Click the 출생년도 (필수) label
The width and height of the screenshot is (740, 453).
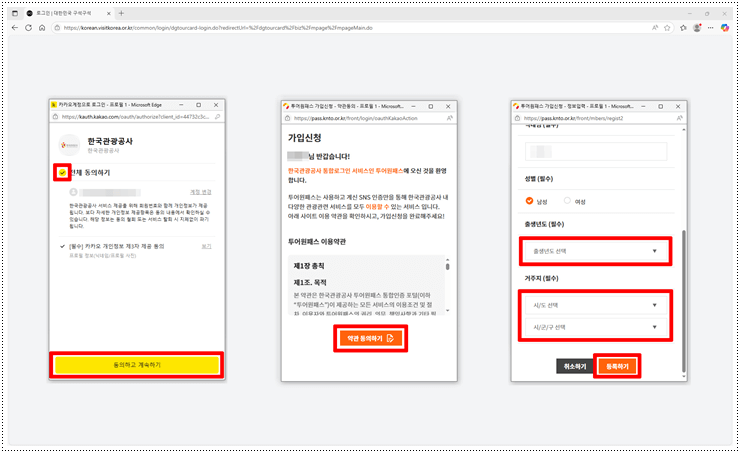(x=544, y=224)
